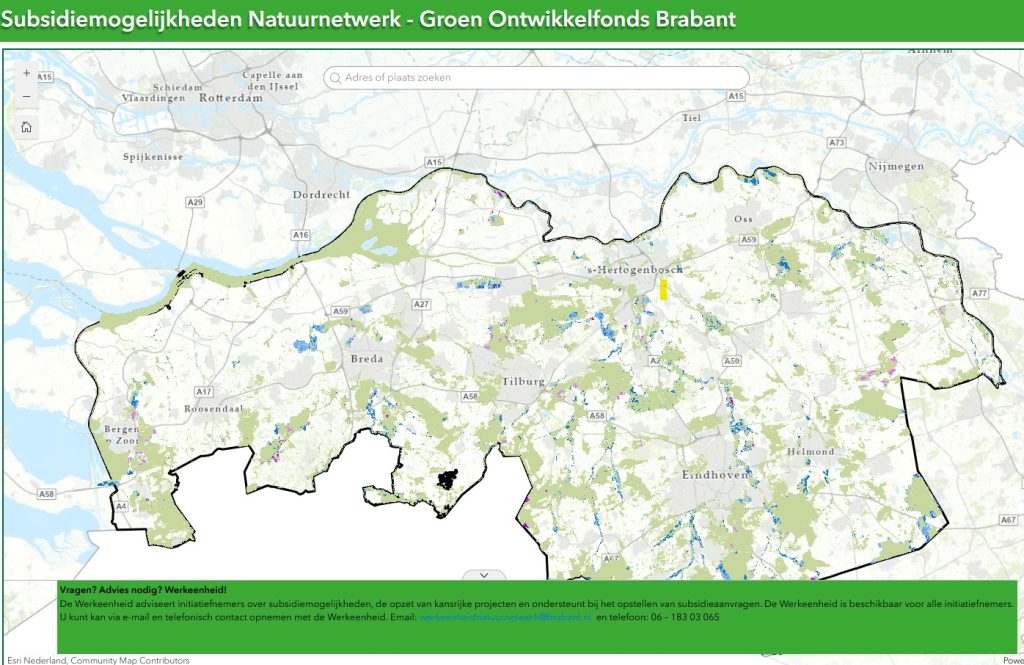Click the A16 highway shield near Dordrecht

point(300,234)
